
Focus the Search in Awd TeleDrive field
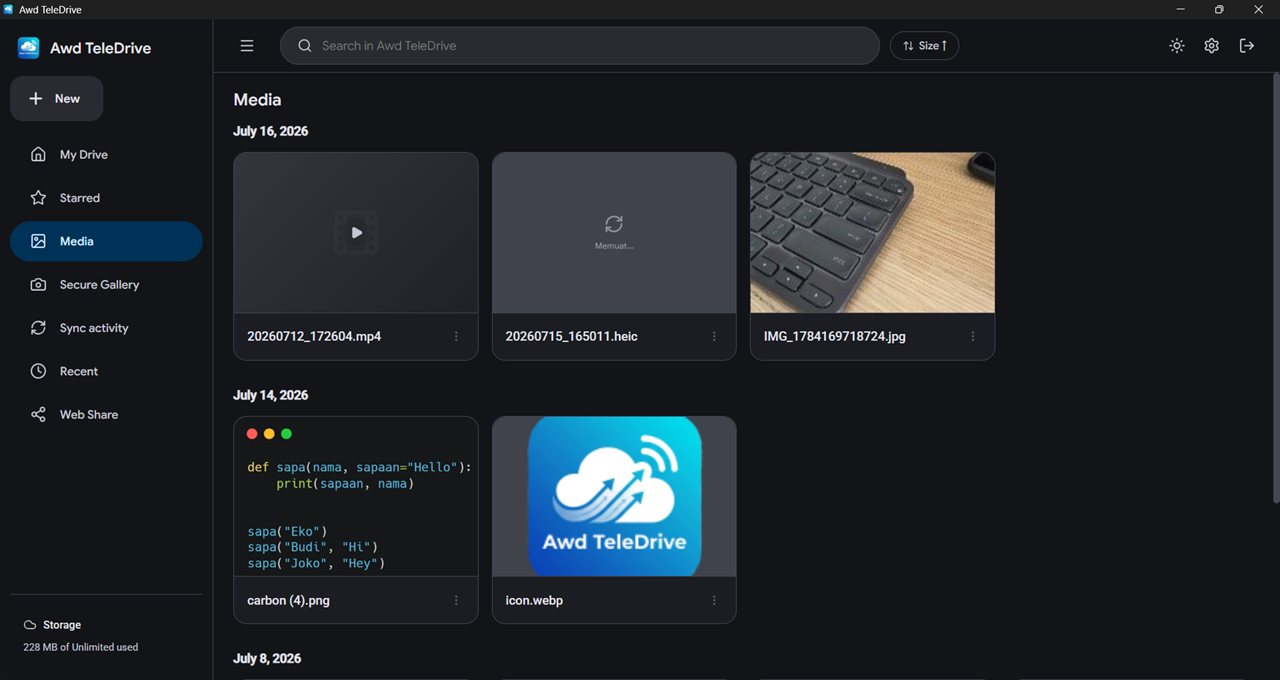[580, 46]
